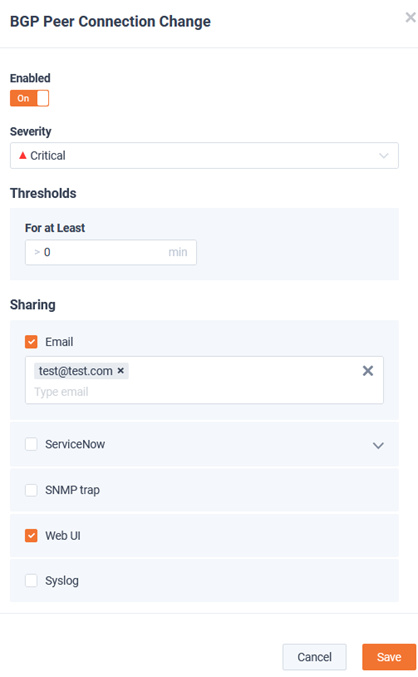The image size is (418, 677).
Task: Click the red Critical severity triangle icon
Action: pyautogui.click(x=23, y=155)
